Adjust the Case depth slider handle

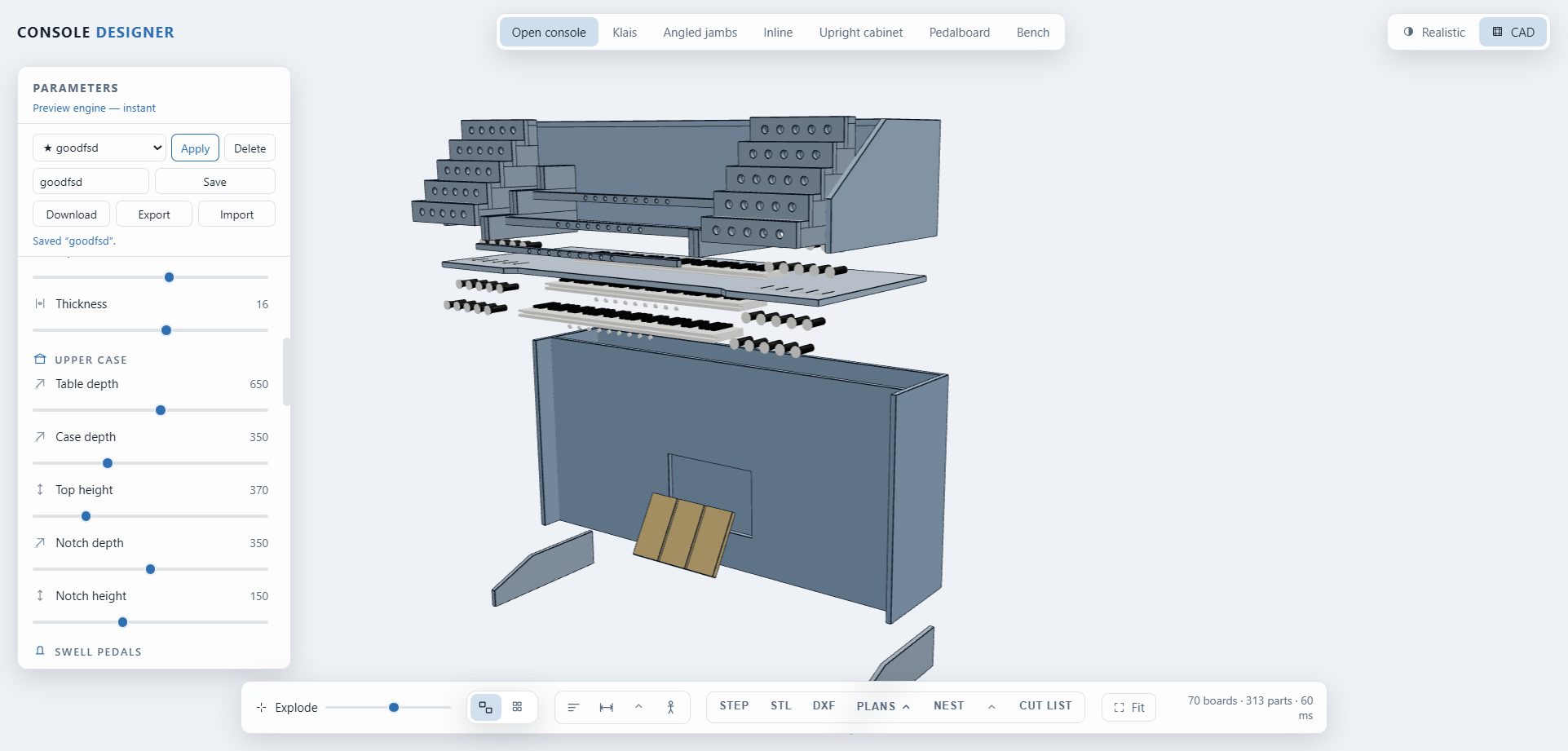pos(108,463)
